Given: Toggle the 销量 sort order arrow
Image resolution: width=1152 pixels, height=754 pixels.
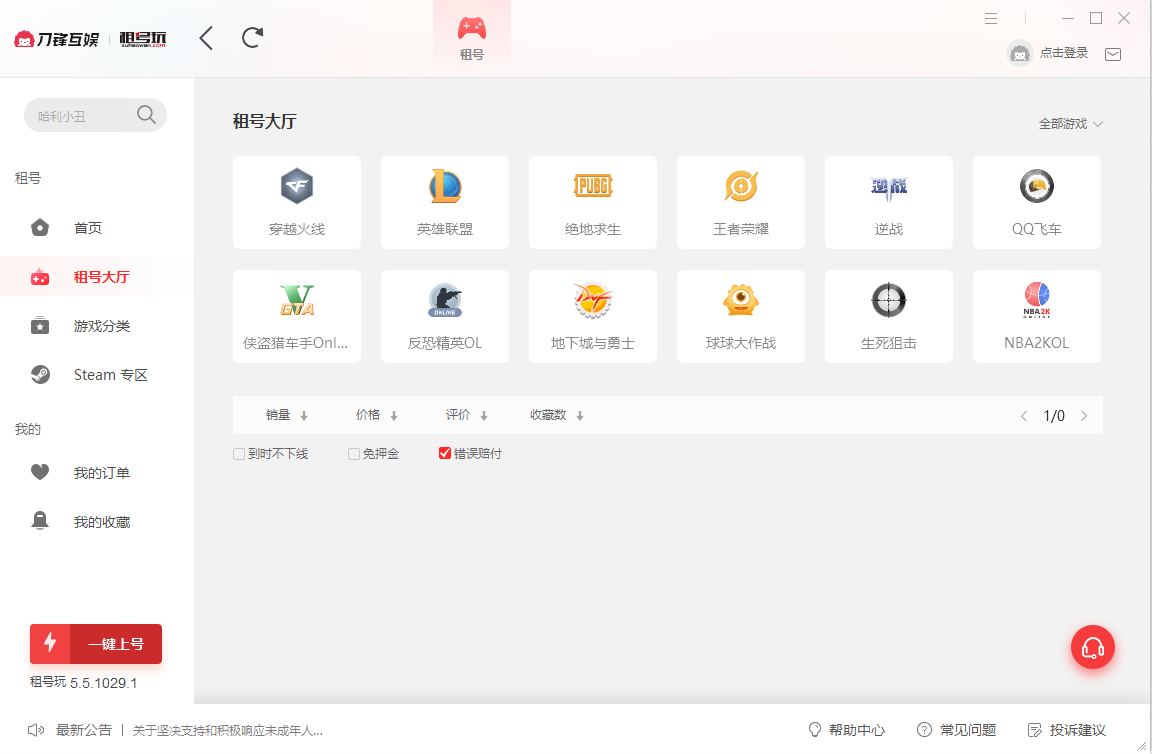Looking at the screenshot, I should tap(303, 414).
